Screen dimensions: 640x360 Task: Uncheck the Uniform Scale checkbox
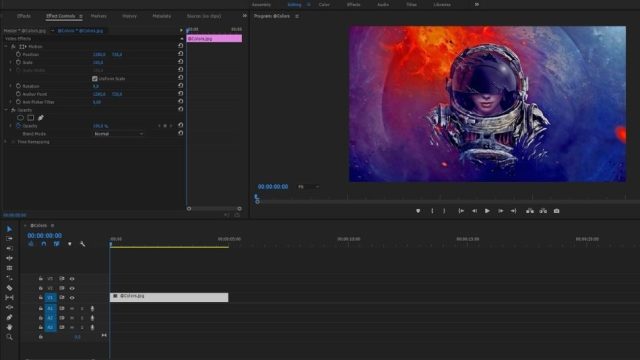point(95,78)
